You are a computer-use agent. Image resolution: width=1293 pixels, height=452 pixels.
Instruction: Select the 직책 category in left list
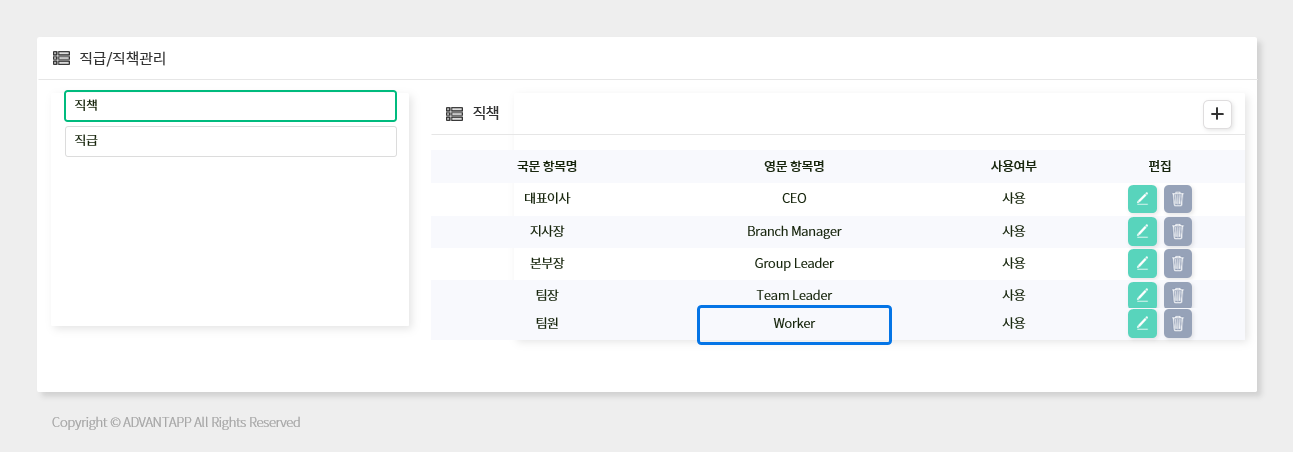tap(230, 105)
